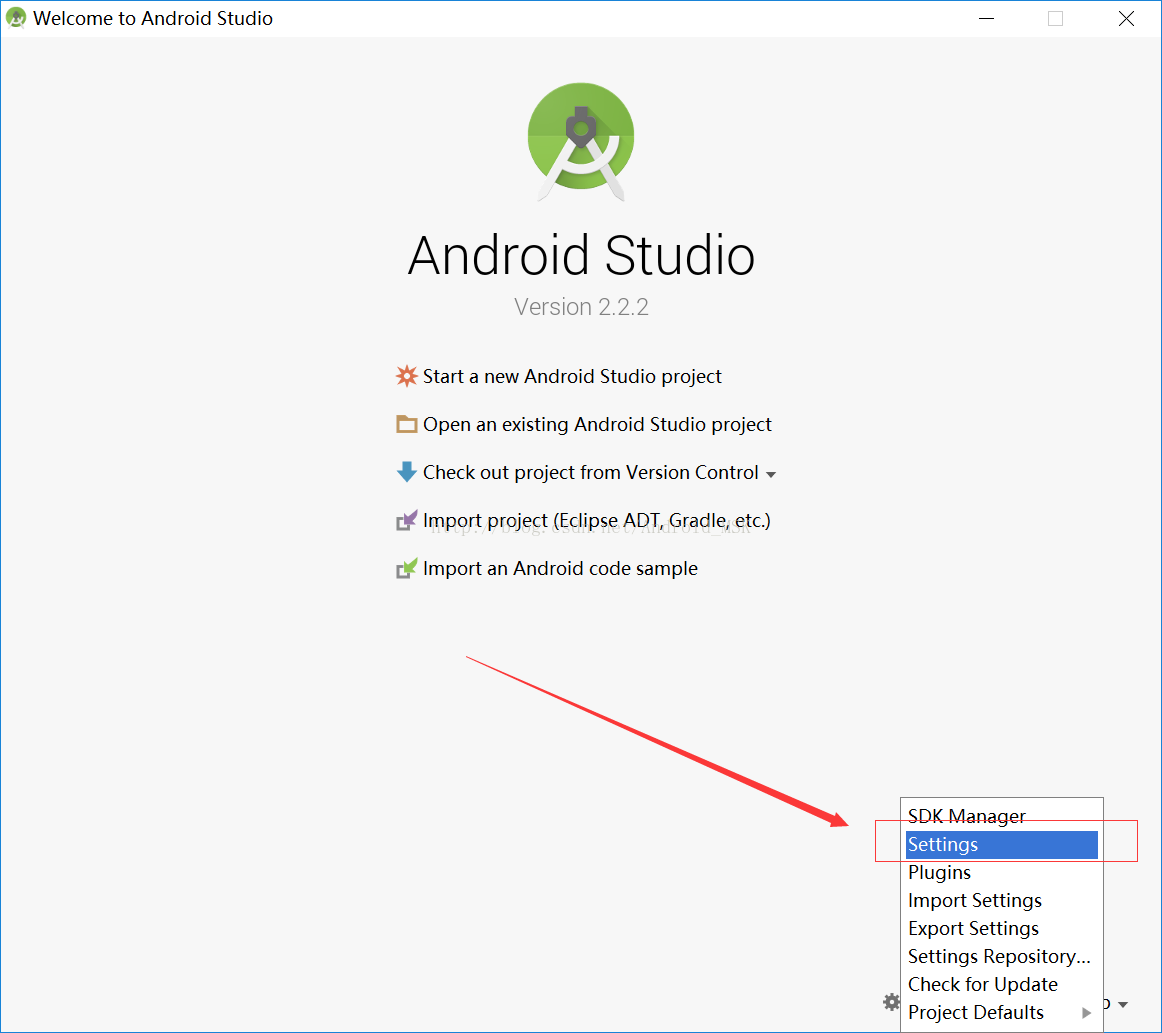
Task: Click the Android Studio heading text
Action: [x=581, y=256]
